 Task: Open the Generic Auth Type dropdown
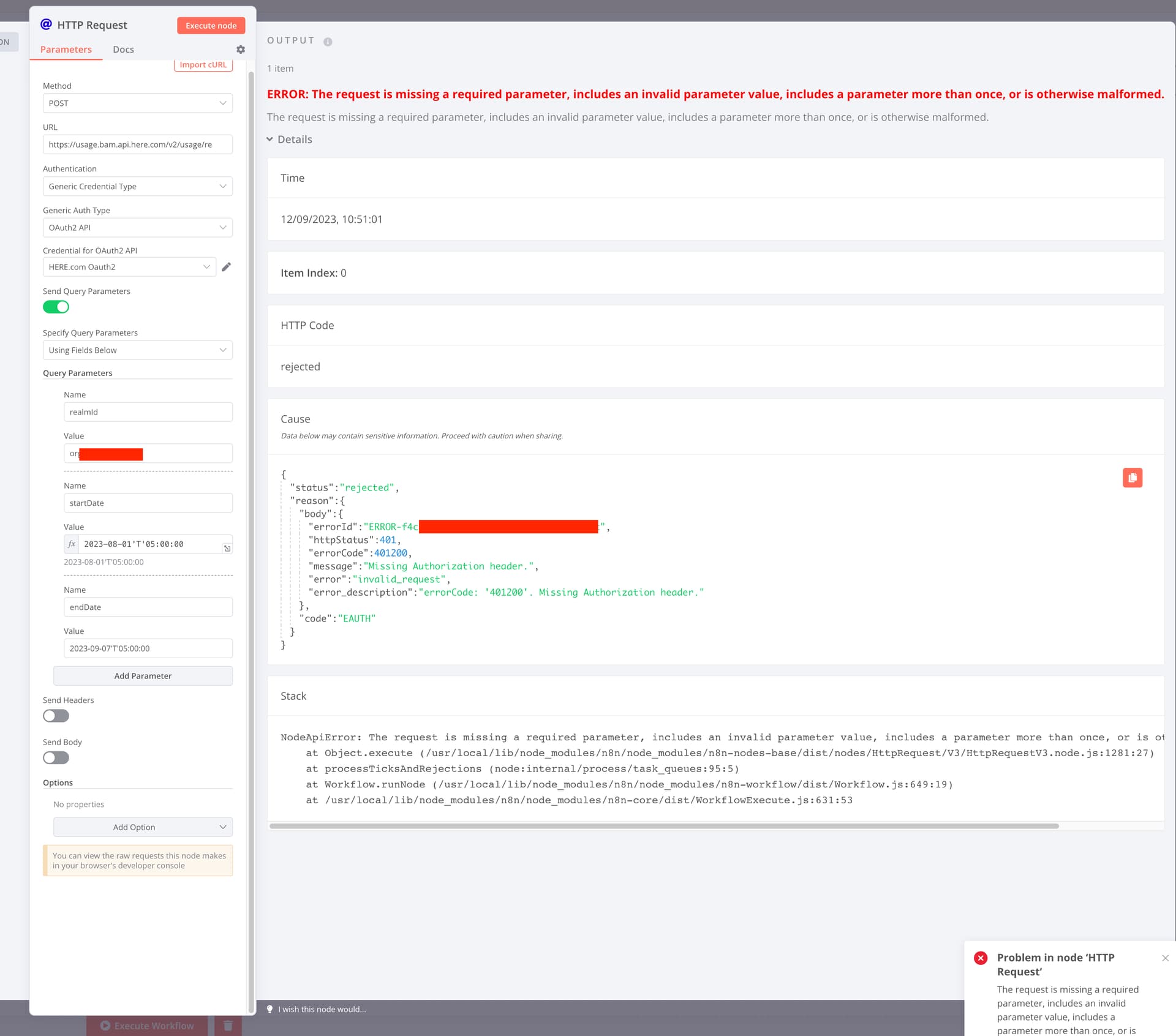(137, 227)
